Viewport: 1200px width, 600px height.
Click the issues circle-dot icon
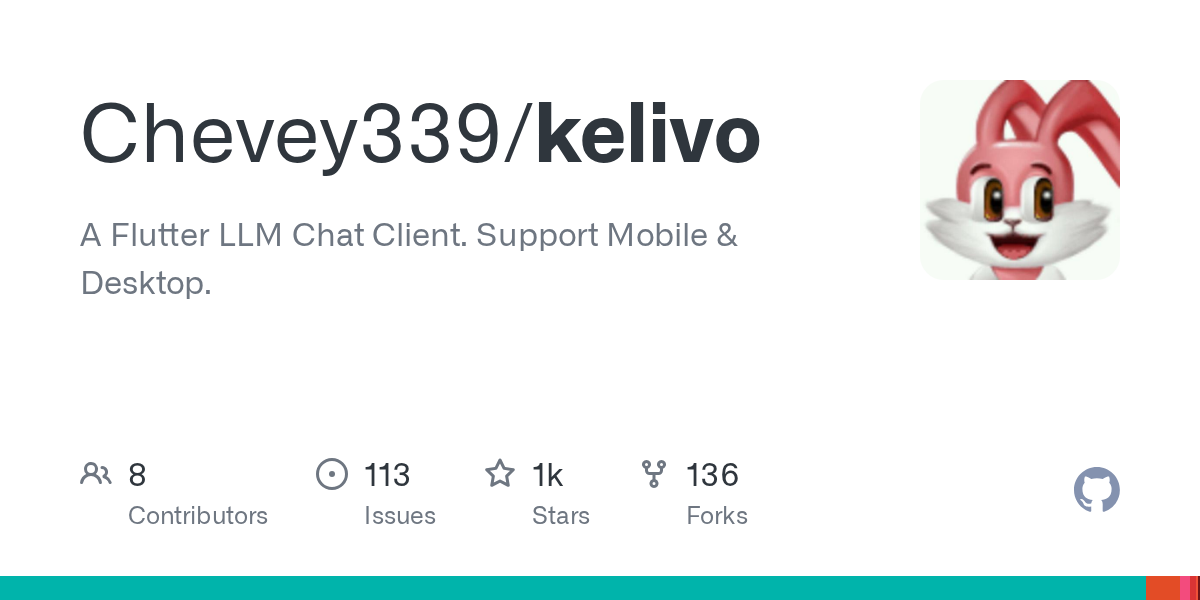332,474
